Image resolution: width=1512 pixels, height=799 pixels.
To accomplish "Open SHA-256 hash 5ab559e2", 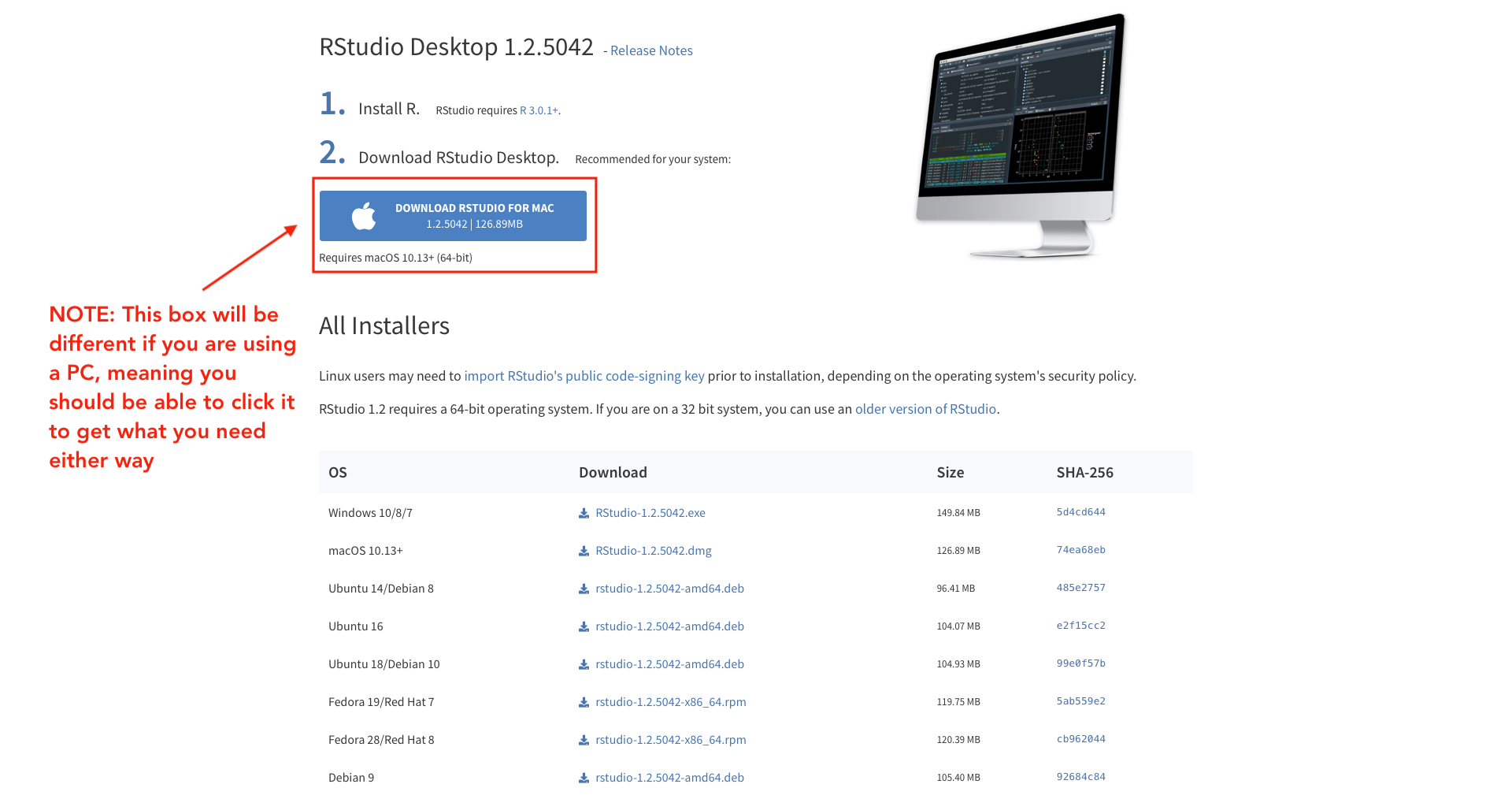I will 1081,701.
